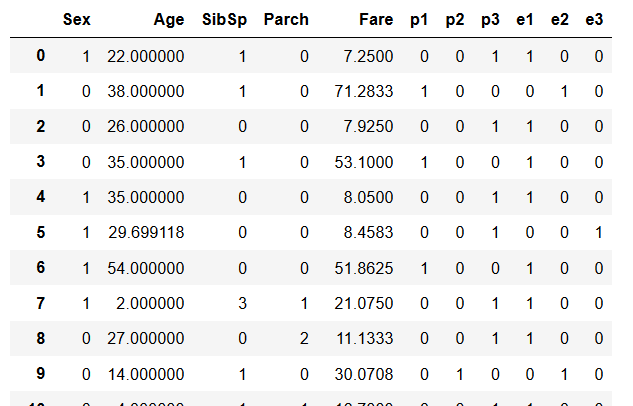Click Fare value 53.1000
633x406 pixels.
click(364, 162)
